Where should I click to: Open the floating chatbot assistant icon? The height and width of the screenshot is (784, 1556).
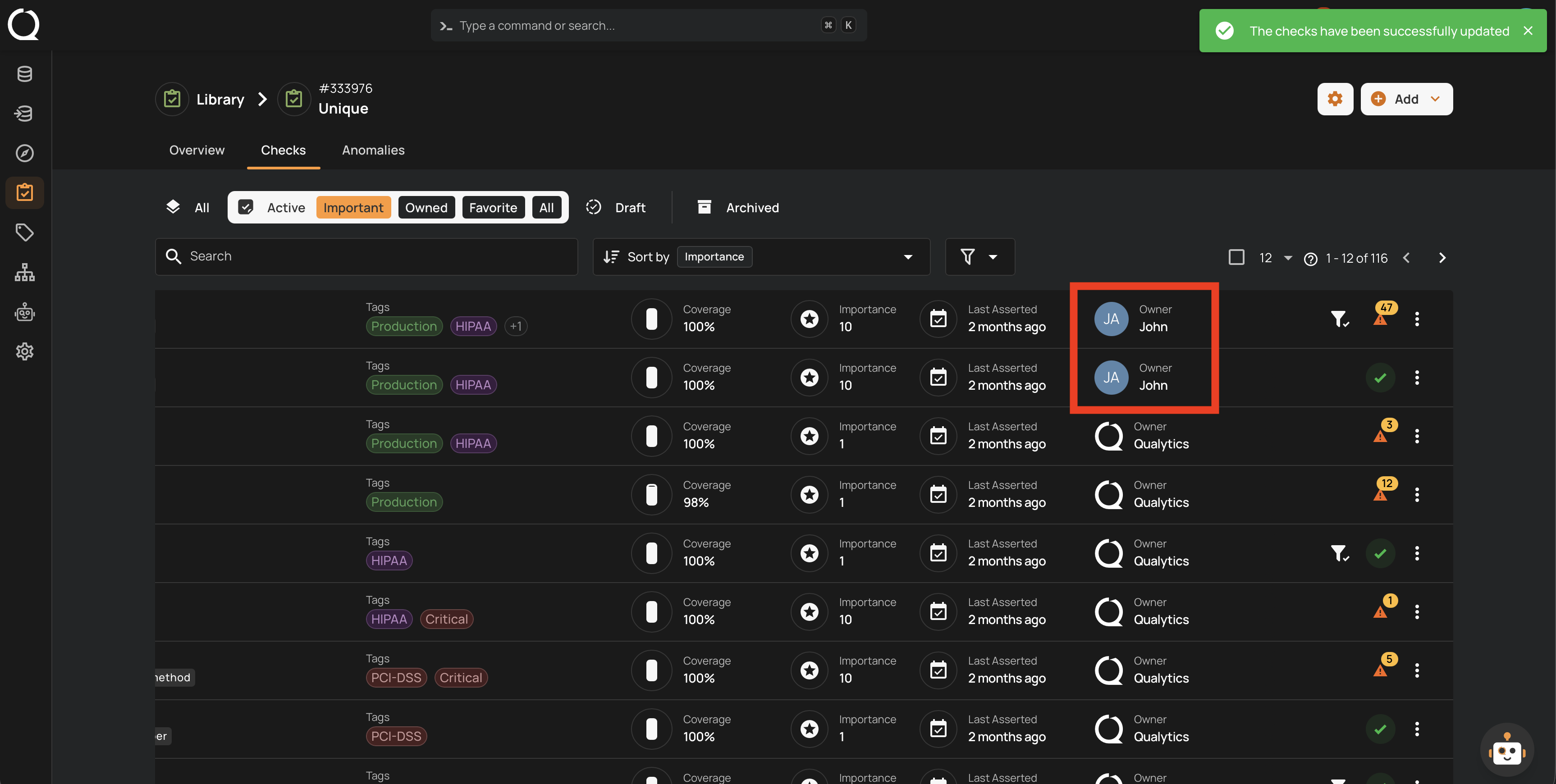(x=1506, y=751)
